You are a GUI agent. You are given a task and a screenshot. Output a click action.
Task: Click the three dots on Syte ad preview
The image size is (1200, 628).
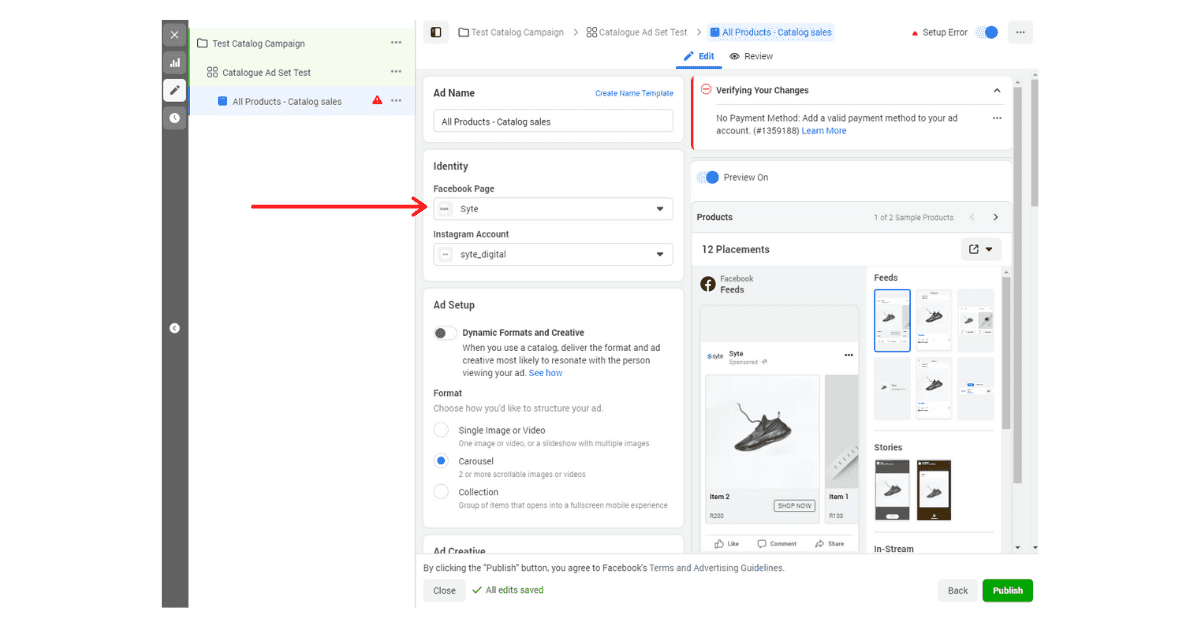849,355
